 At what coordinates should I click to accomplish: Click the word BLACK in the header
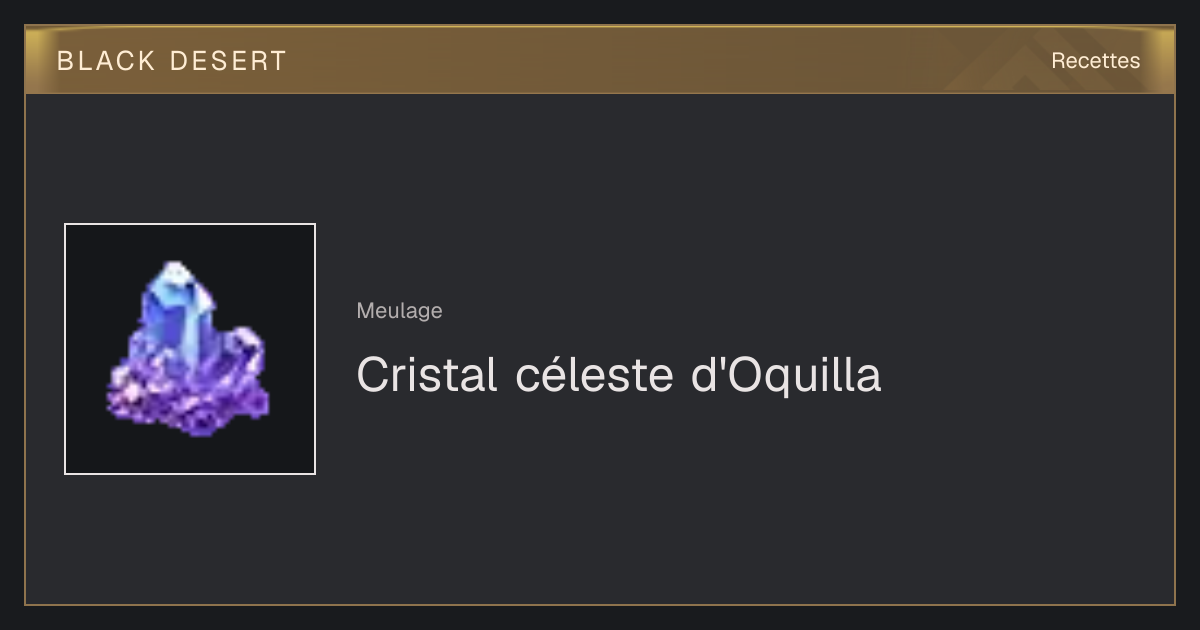tap(106, 61)
